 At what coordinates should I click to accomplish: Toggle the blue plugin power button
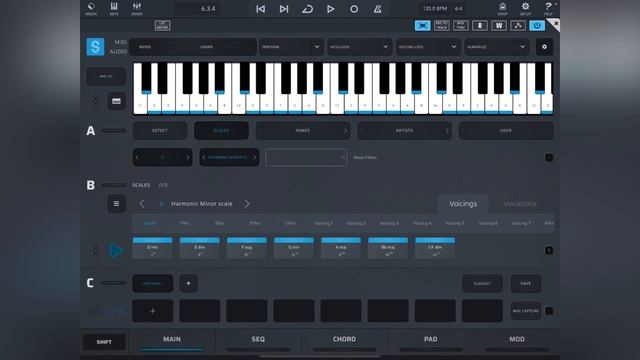pos(537,26)
